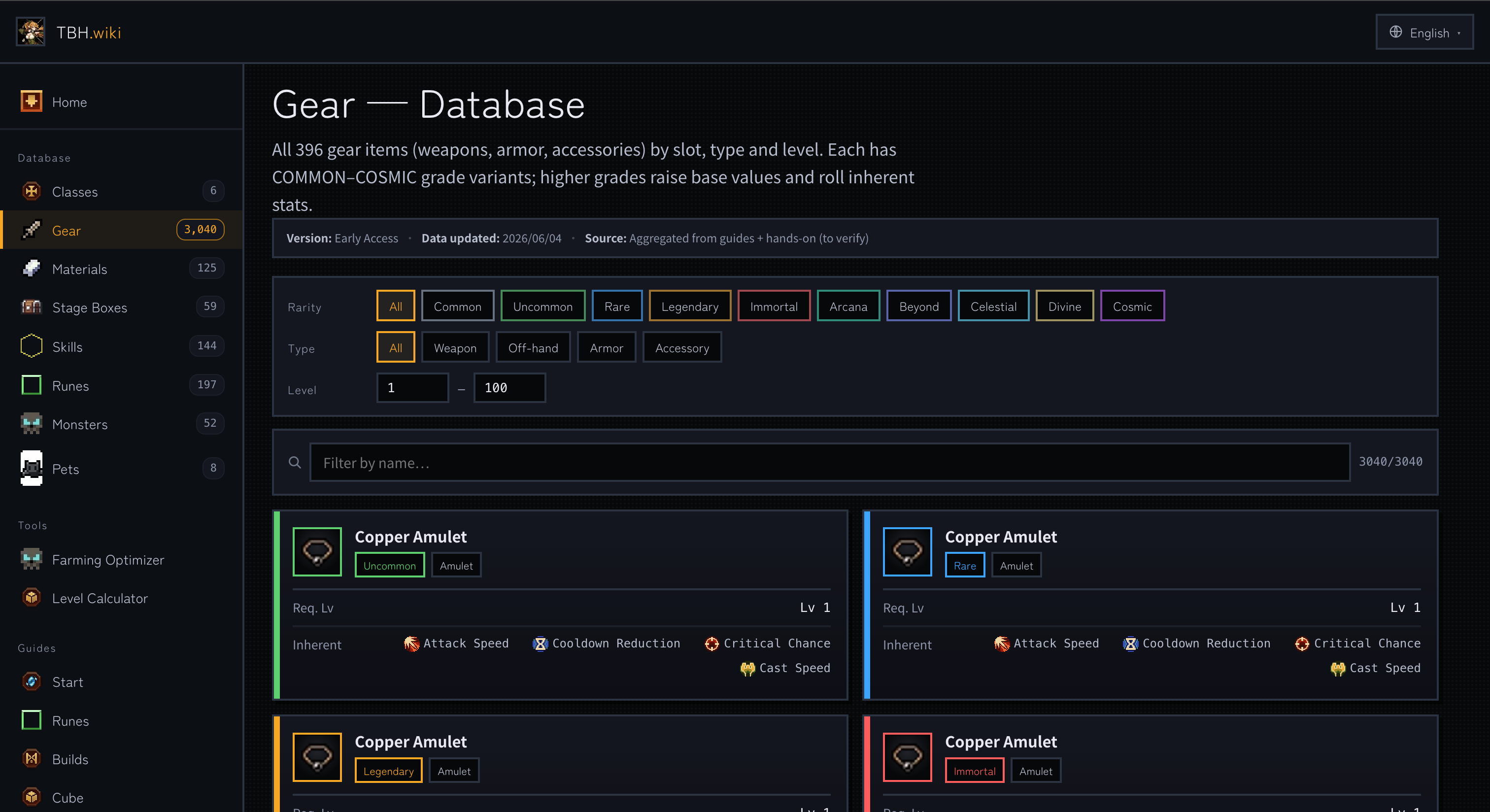Viewport: 1490px width, 812px height.
Task: Click the TBH.wiki logo icon
Action: (31, 33)
